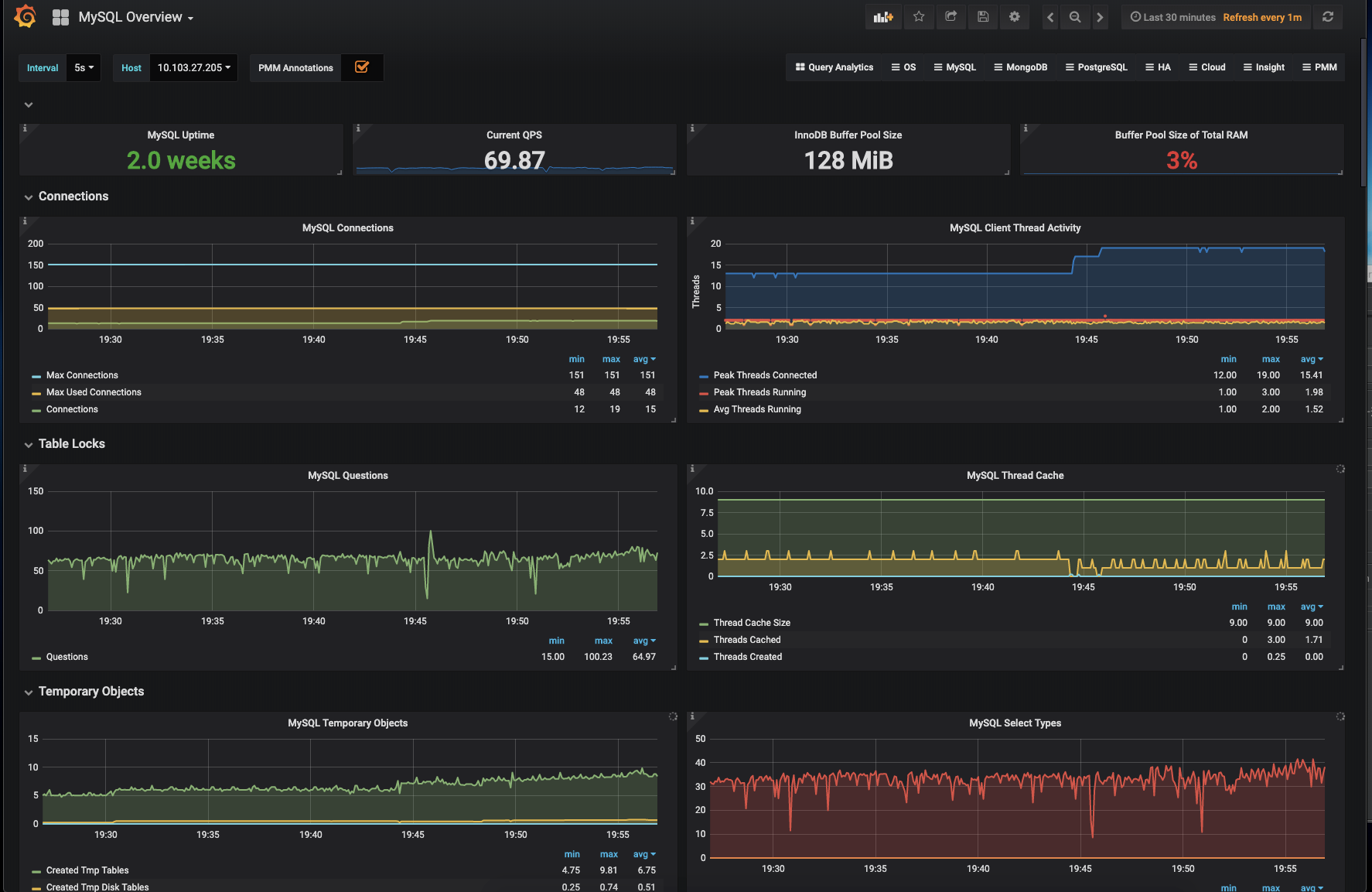Viewport: 1372px width, 892px height.
Task: Click loading spinner on MySQL Temporary Objects
Action: pos(673,716)
